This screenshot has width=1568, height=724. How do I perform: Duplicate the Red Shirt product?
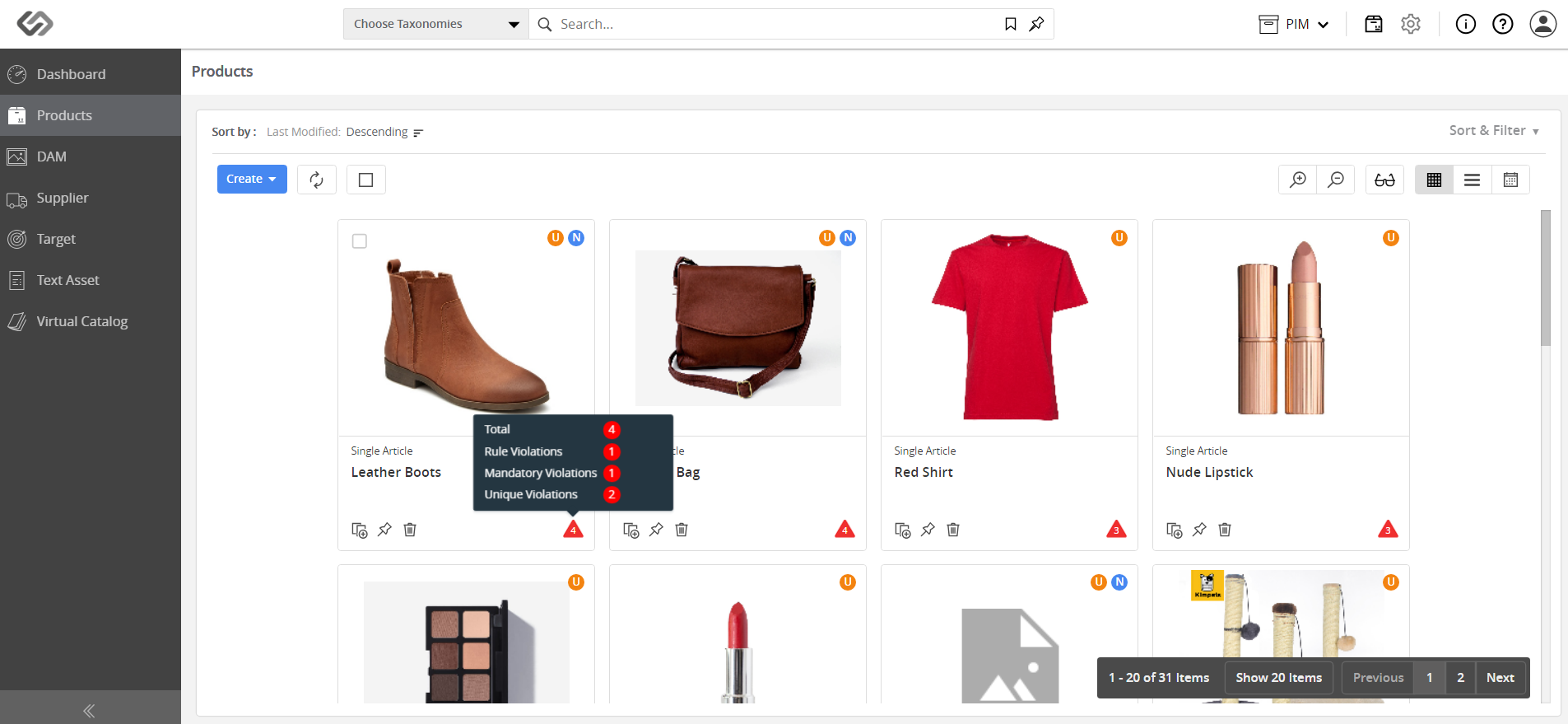[x=903, y=530]
